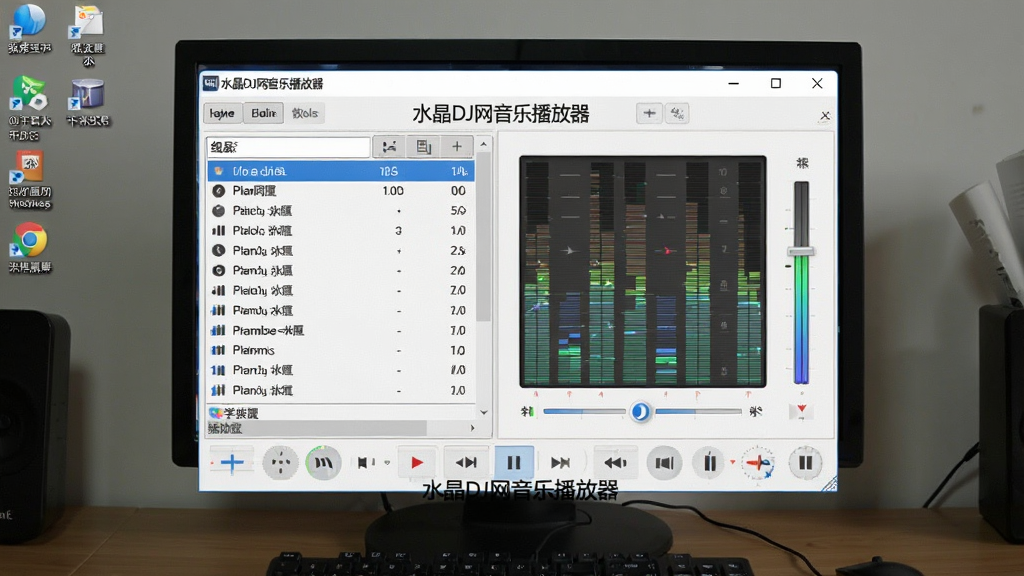The height and width of the screenshot is (576, 1024).
Task: Click the round button with two vertical bars and a red arrow
Action: click(709, 462)
